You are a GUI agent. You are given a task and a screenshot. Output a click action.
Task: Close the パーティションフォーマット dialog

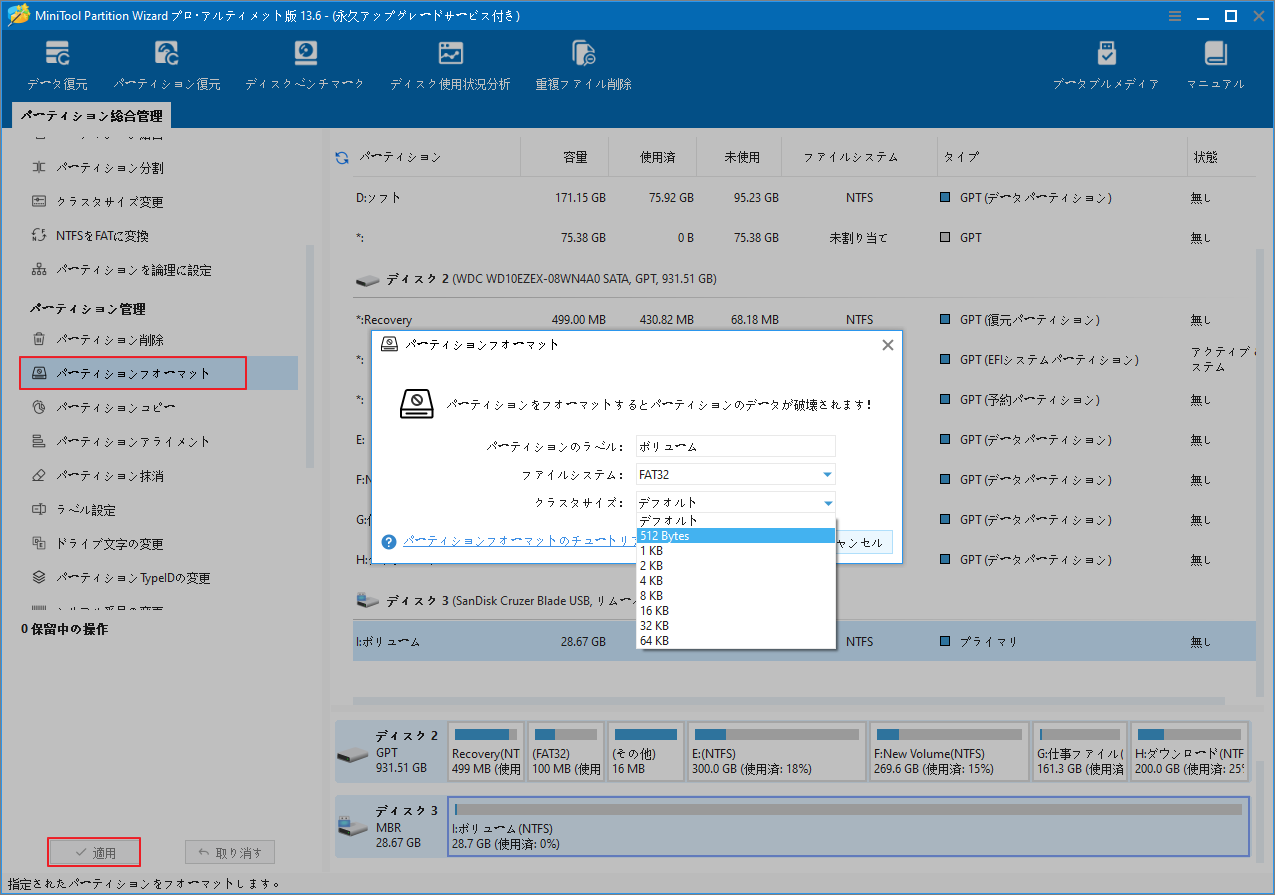tap(887, 345)
